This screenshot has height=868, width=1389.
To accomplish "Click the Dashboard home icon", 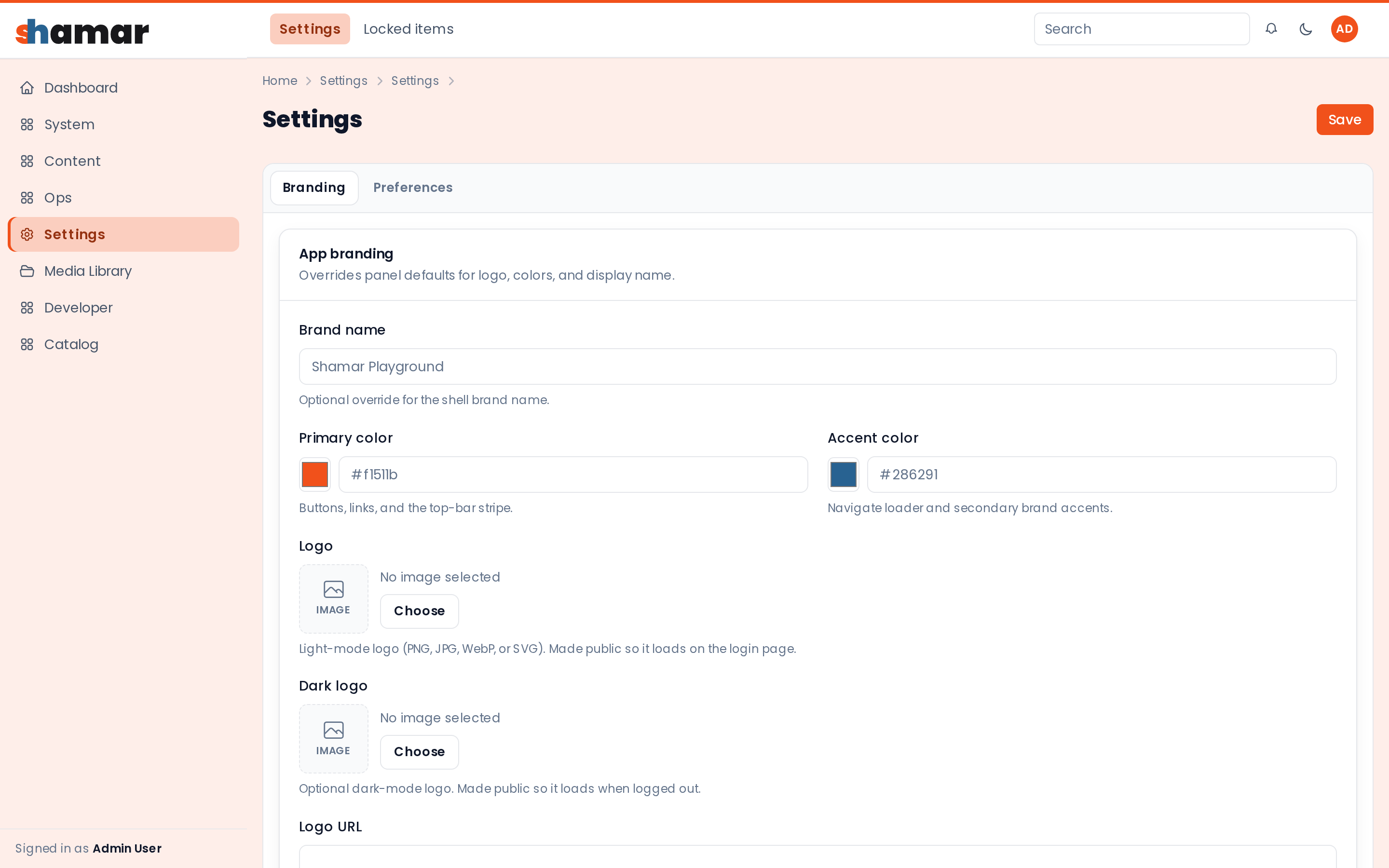I will (27, 88).
